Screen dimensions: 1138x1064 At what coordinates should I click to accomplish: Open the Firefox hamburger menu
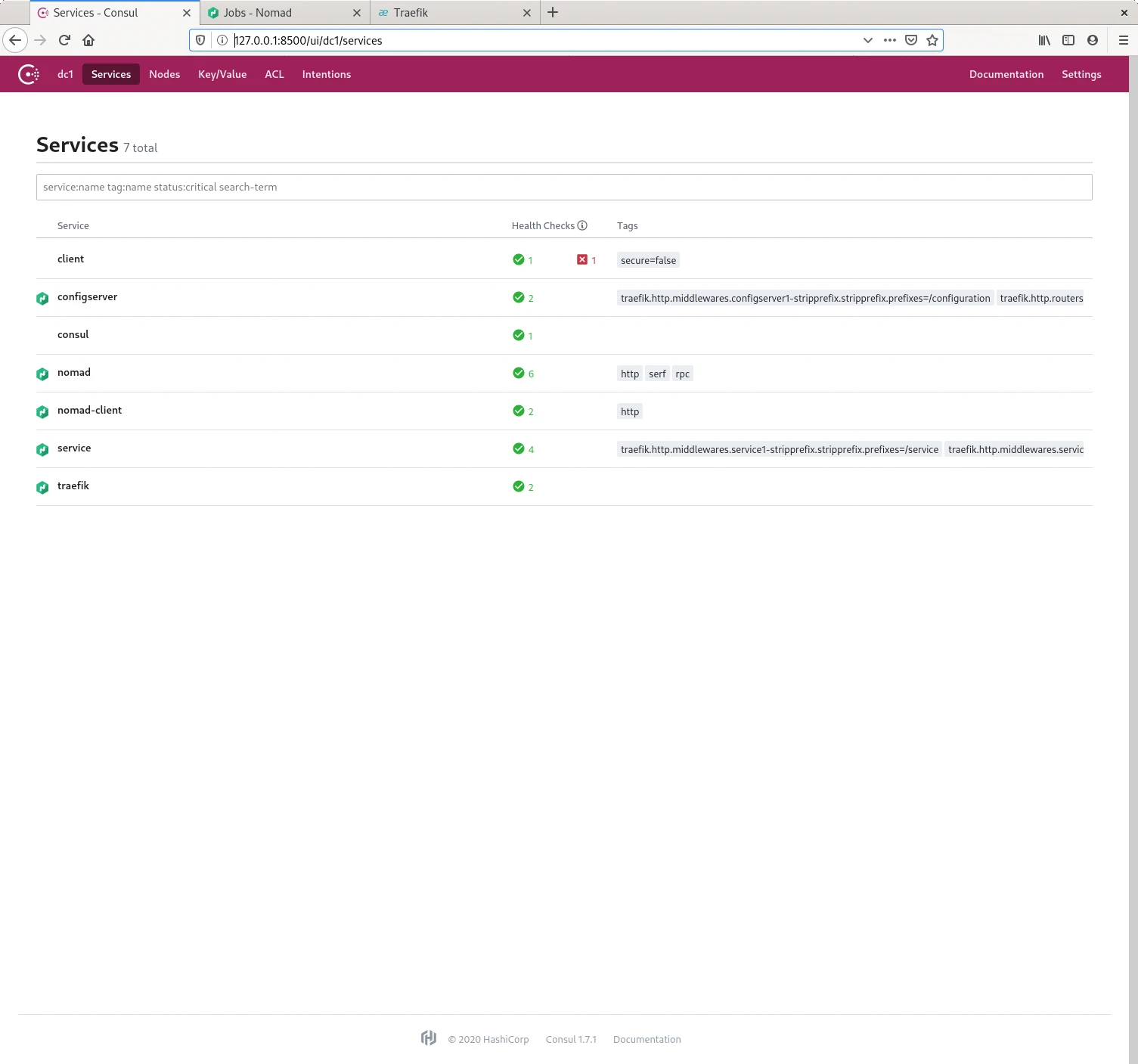tap(1123, 40)
